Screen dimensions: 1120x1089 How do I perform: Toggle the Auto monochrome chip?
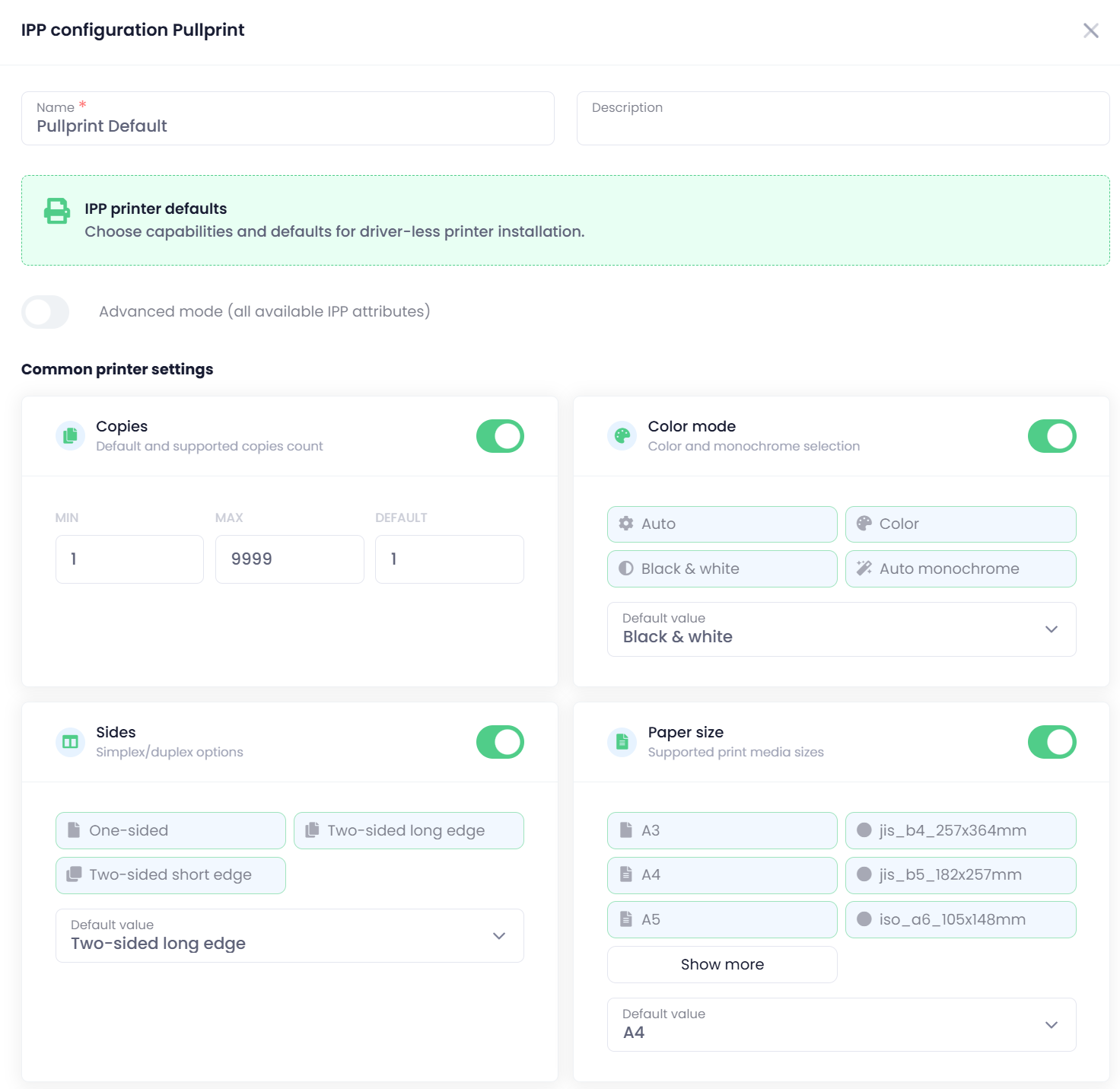tap(961, 568)
